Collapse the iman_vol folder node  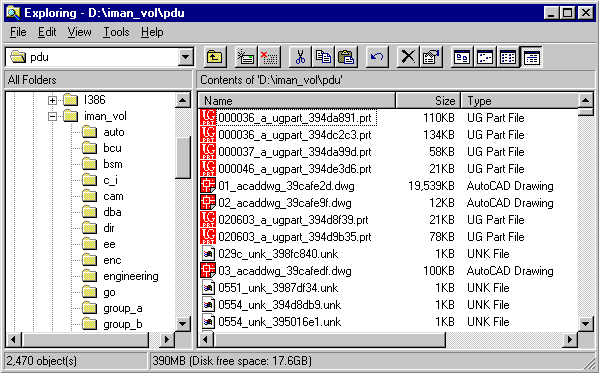[x=52, y=116]
